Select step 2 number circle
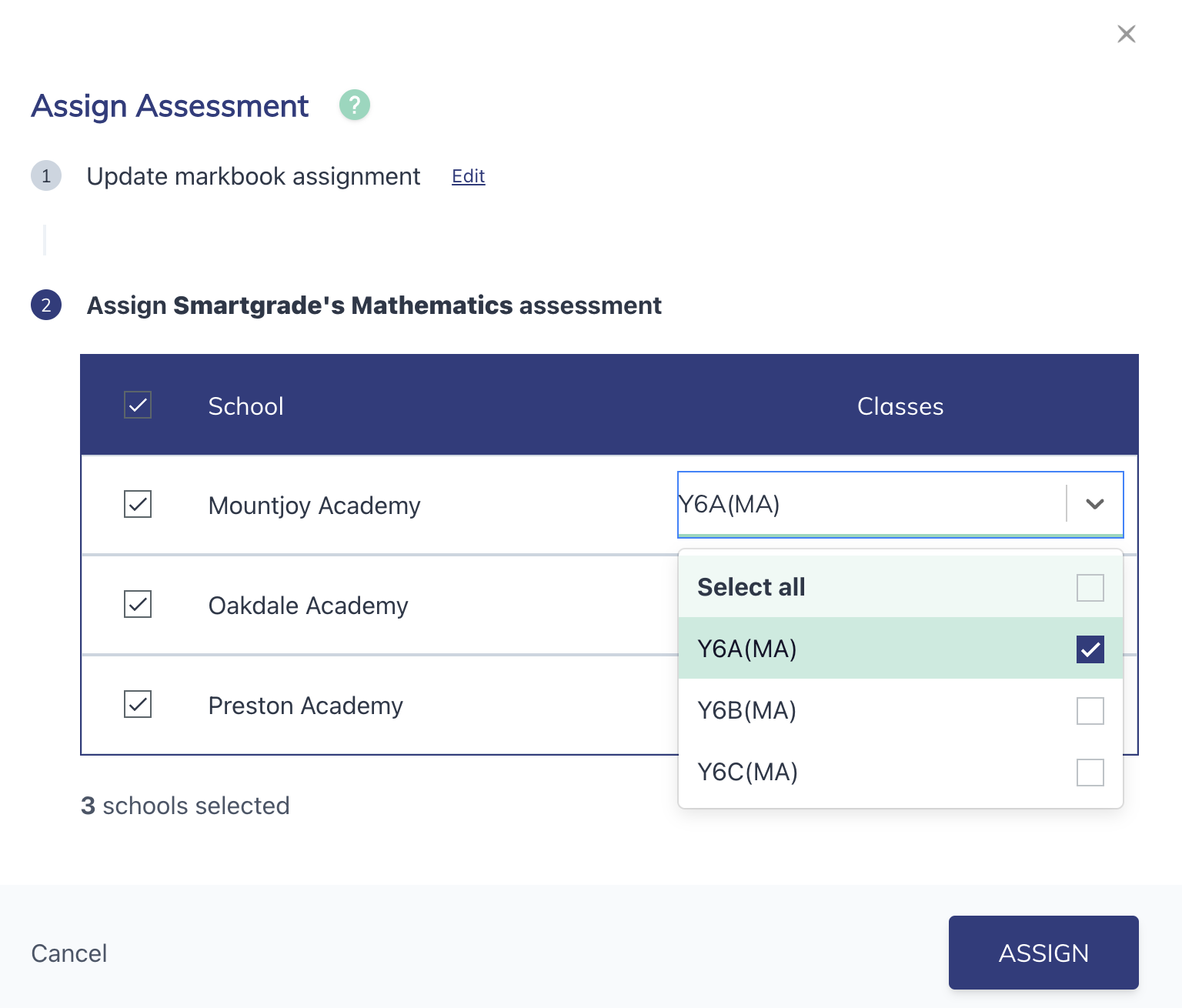 [x=46, y=305]
